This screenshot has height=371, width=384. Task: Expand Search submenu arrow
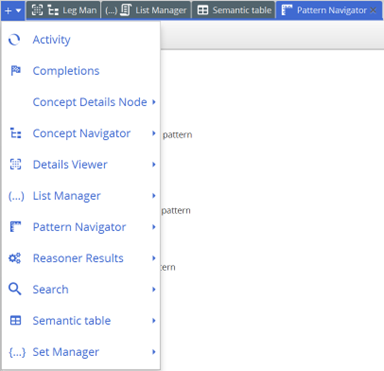[154, 289]
